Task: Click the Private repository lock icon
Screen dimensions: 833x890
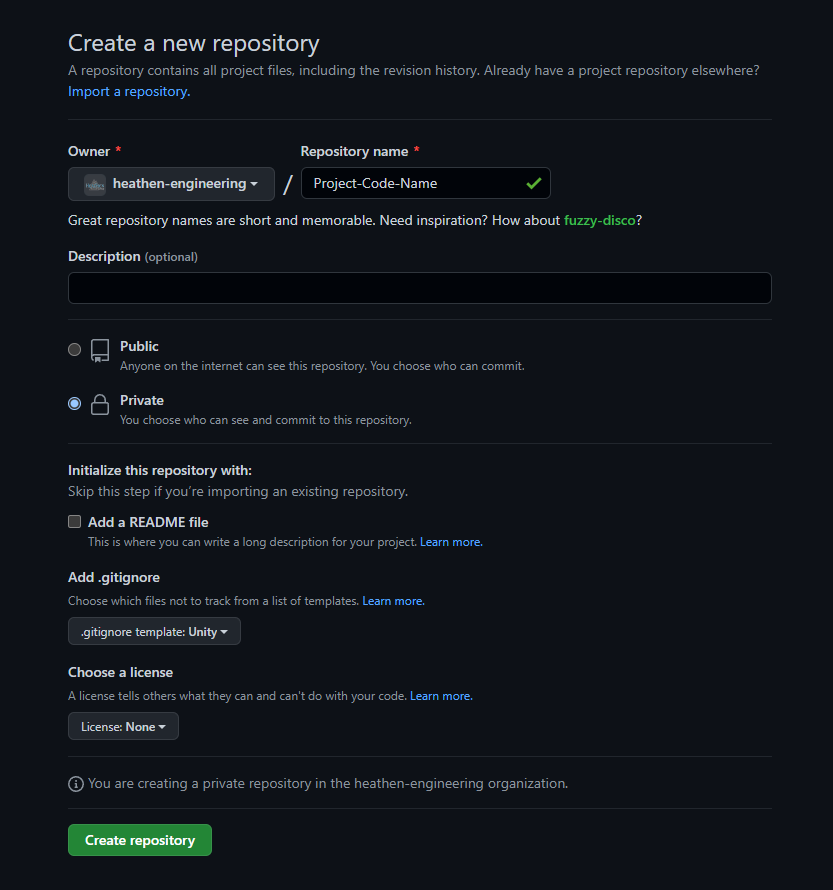Action: coord(100,405)
